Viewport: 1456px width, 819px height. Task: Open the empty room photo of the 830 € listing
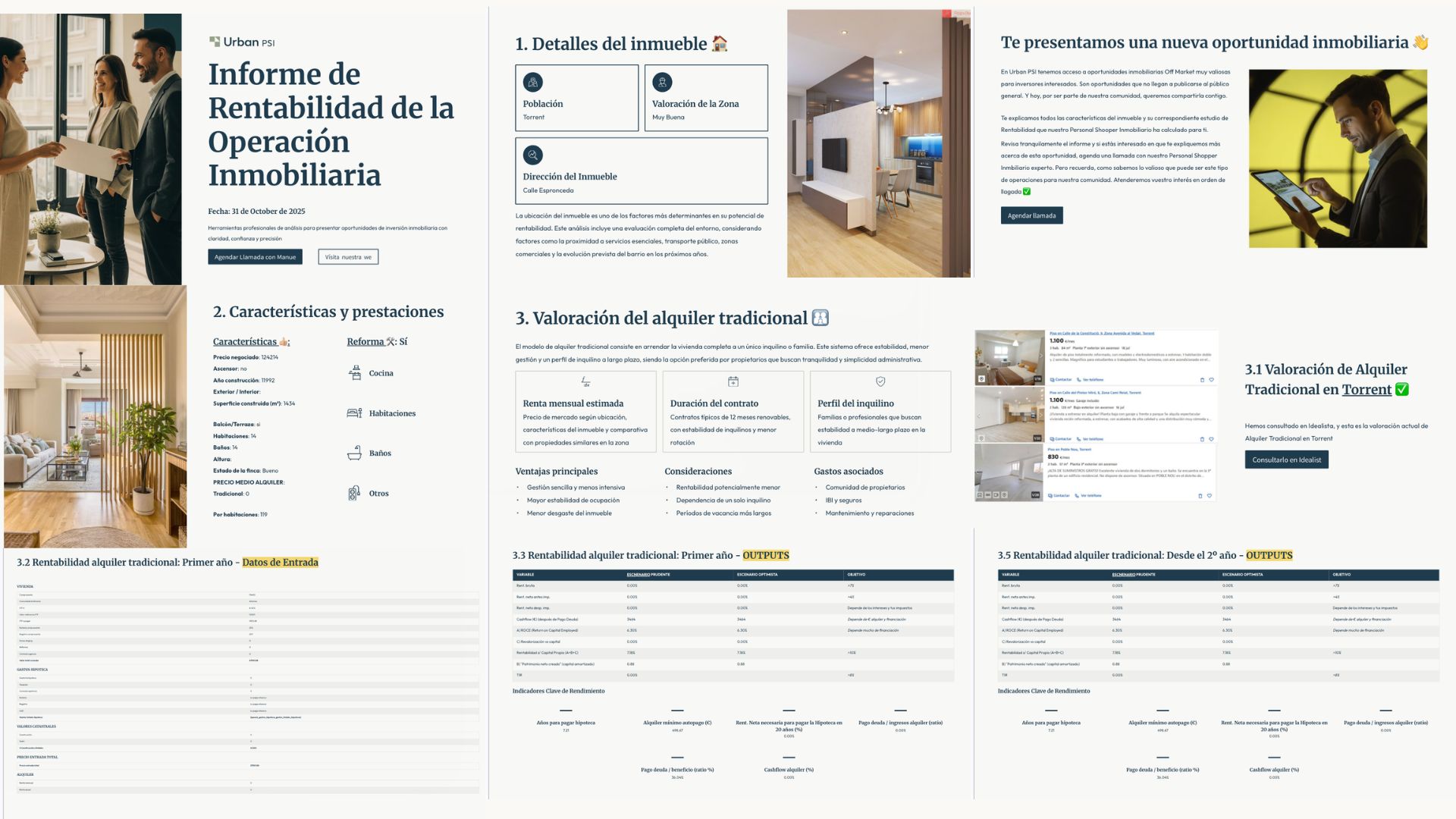tap(1009, 472)
